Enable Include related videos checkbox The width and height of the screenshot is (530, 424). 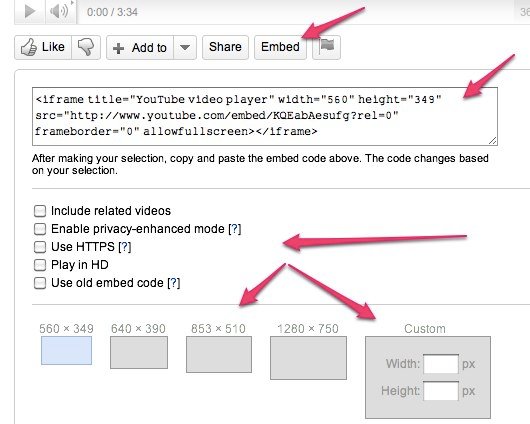coord(40,211)
